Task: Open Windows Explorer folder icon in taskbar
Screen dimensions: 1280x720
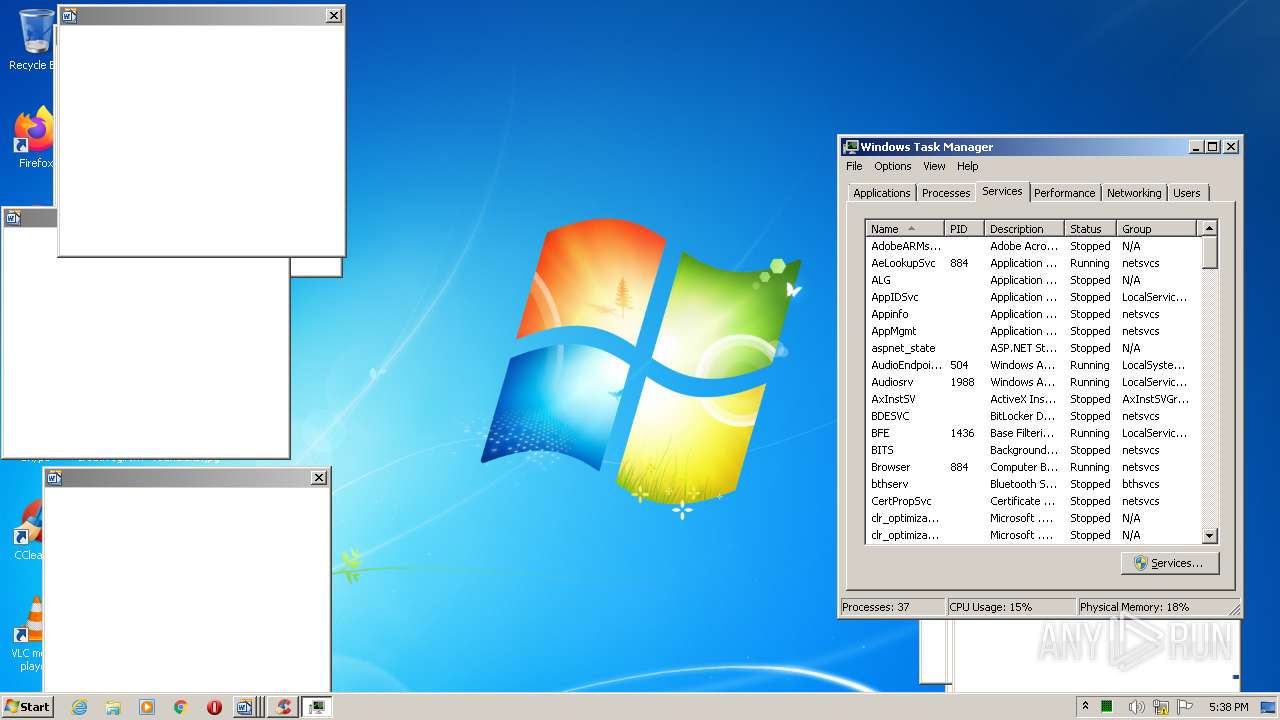Action: click(x=113, y=707)
